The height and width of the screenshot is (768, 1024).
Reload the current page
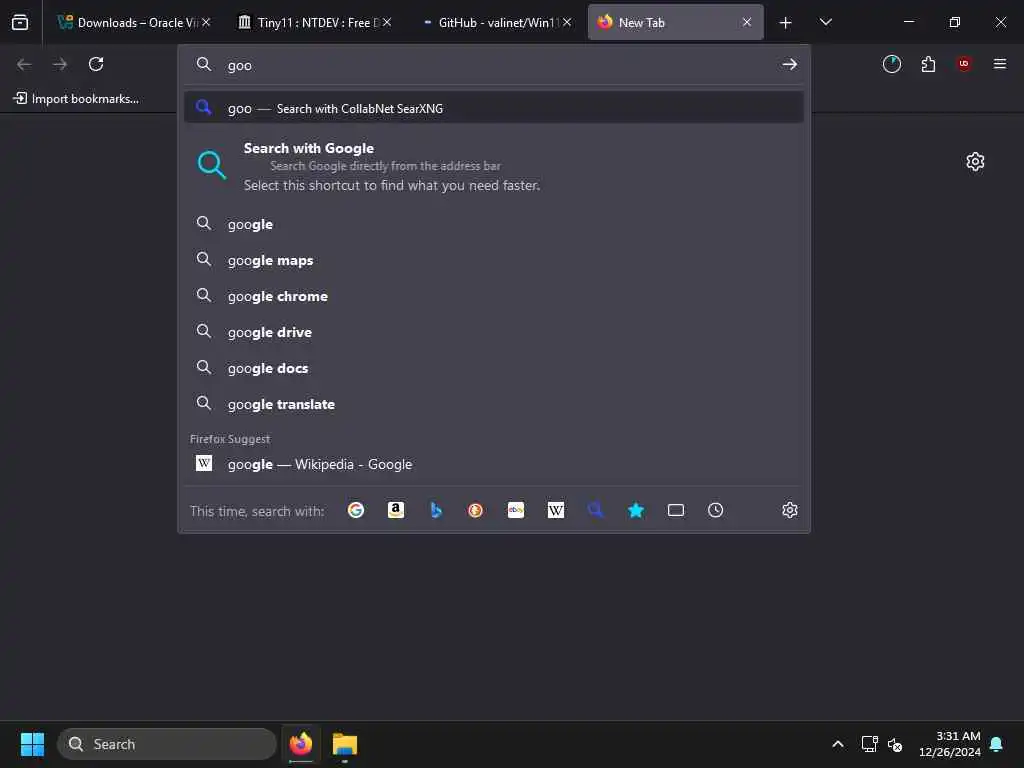(x=96, y=64)
